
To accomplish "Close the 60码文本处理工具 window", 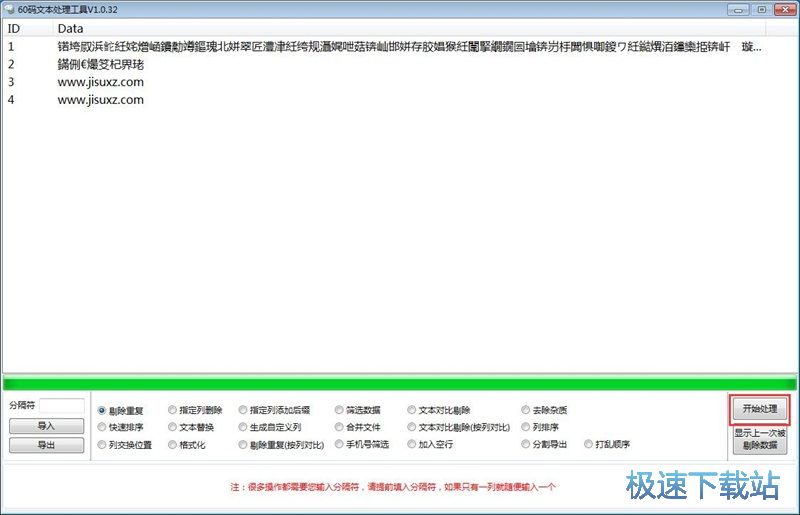I will pos(785,9).
